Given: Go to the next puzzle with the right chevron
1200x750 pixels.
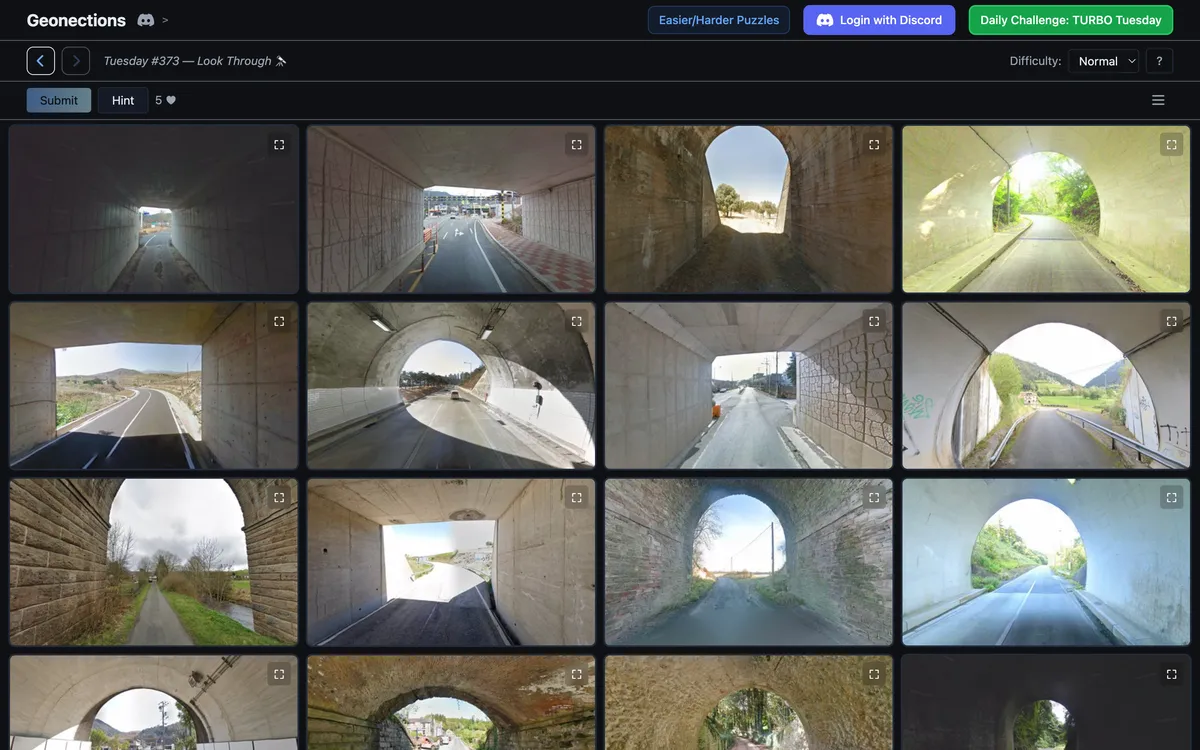Looking at the screenshot, I should 76,61.
